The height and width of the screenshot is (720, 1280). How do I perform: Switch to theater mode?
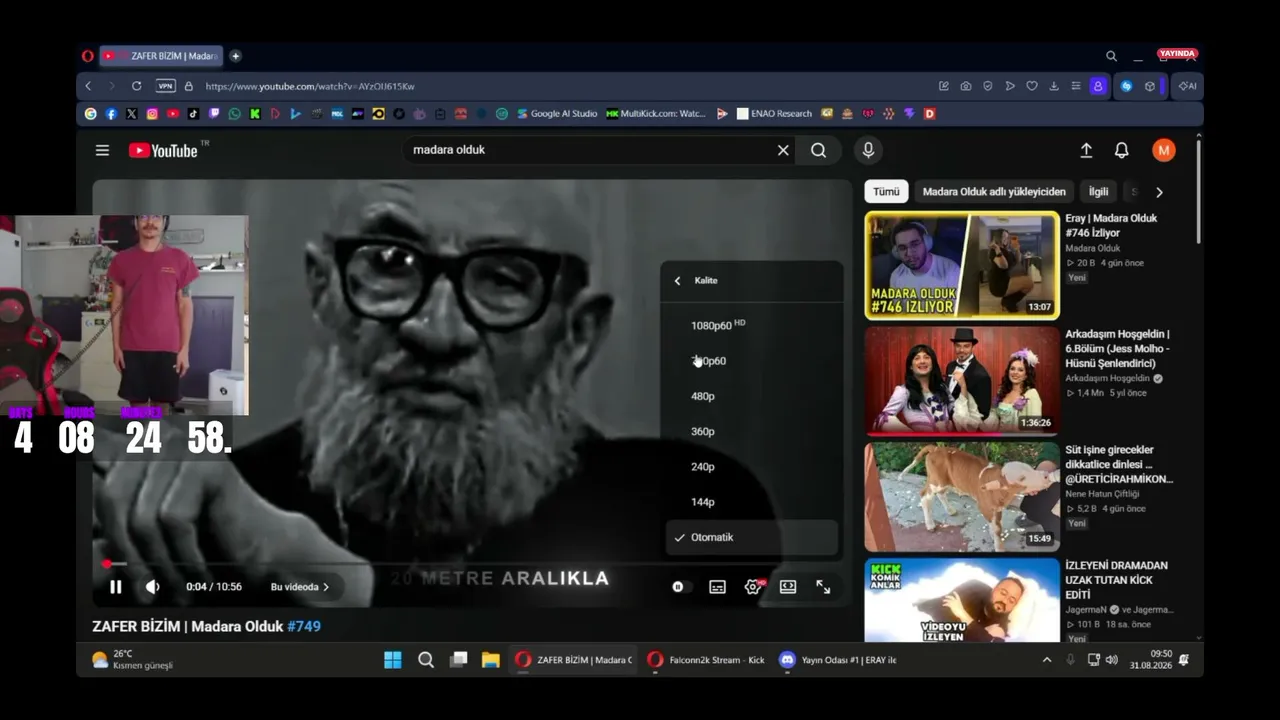(788, 587)
